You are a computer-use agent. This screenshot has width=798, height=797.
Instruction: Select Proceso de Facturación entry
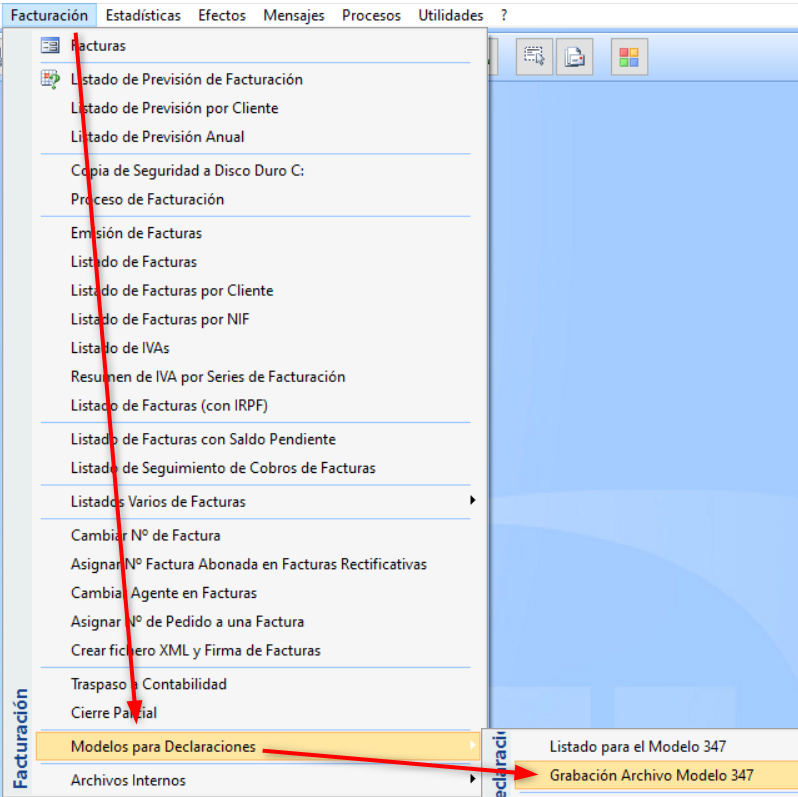tap(147, 199)
